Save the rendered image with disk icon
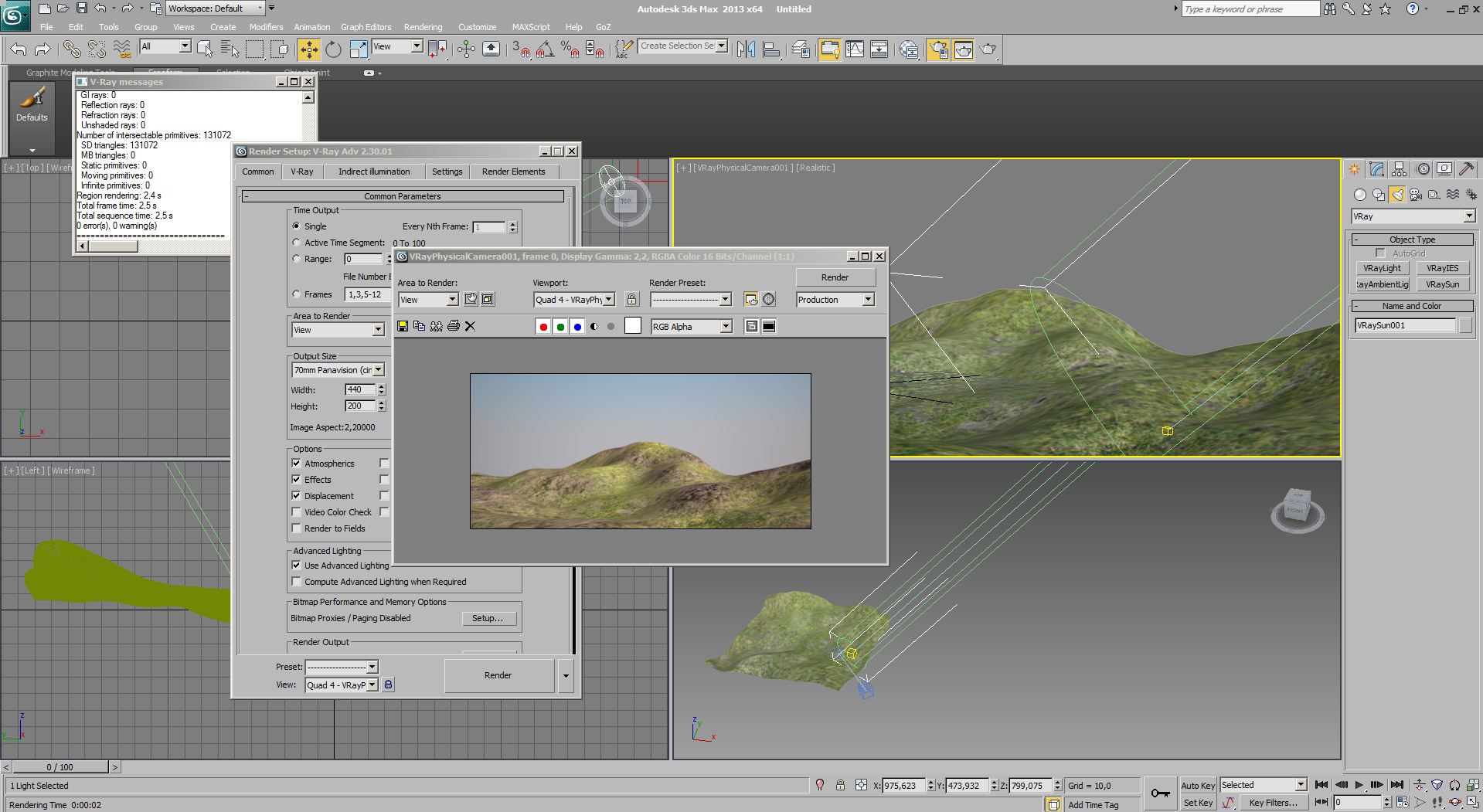 [403, 326]
